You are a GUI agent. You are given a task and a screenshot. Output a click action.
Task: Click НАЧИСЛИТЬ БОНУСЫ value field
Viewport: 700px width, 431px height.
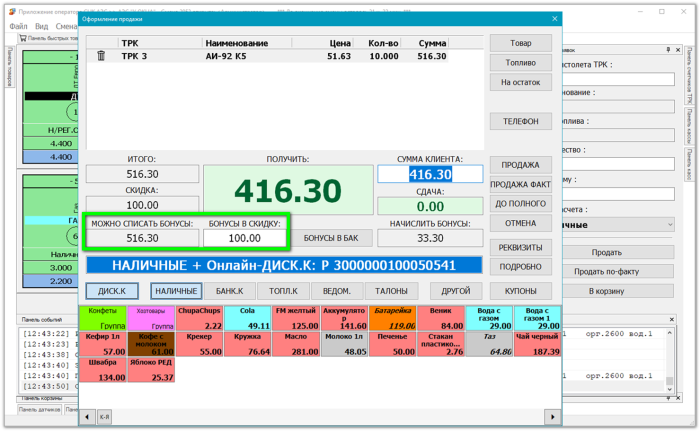coord(430,238)
